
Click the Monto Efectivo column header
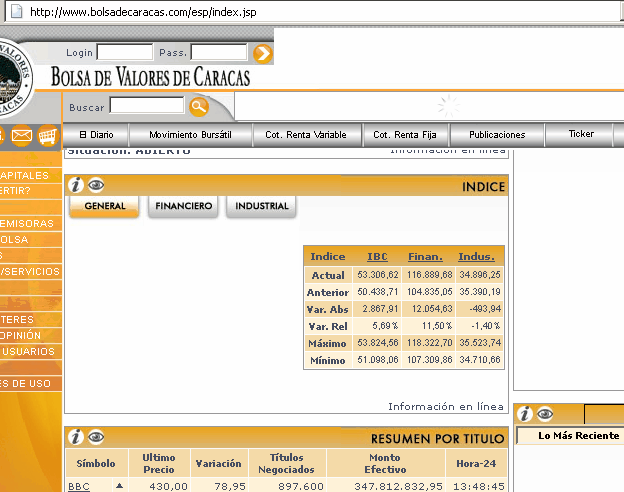385,464
